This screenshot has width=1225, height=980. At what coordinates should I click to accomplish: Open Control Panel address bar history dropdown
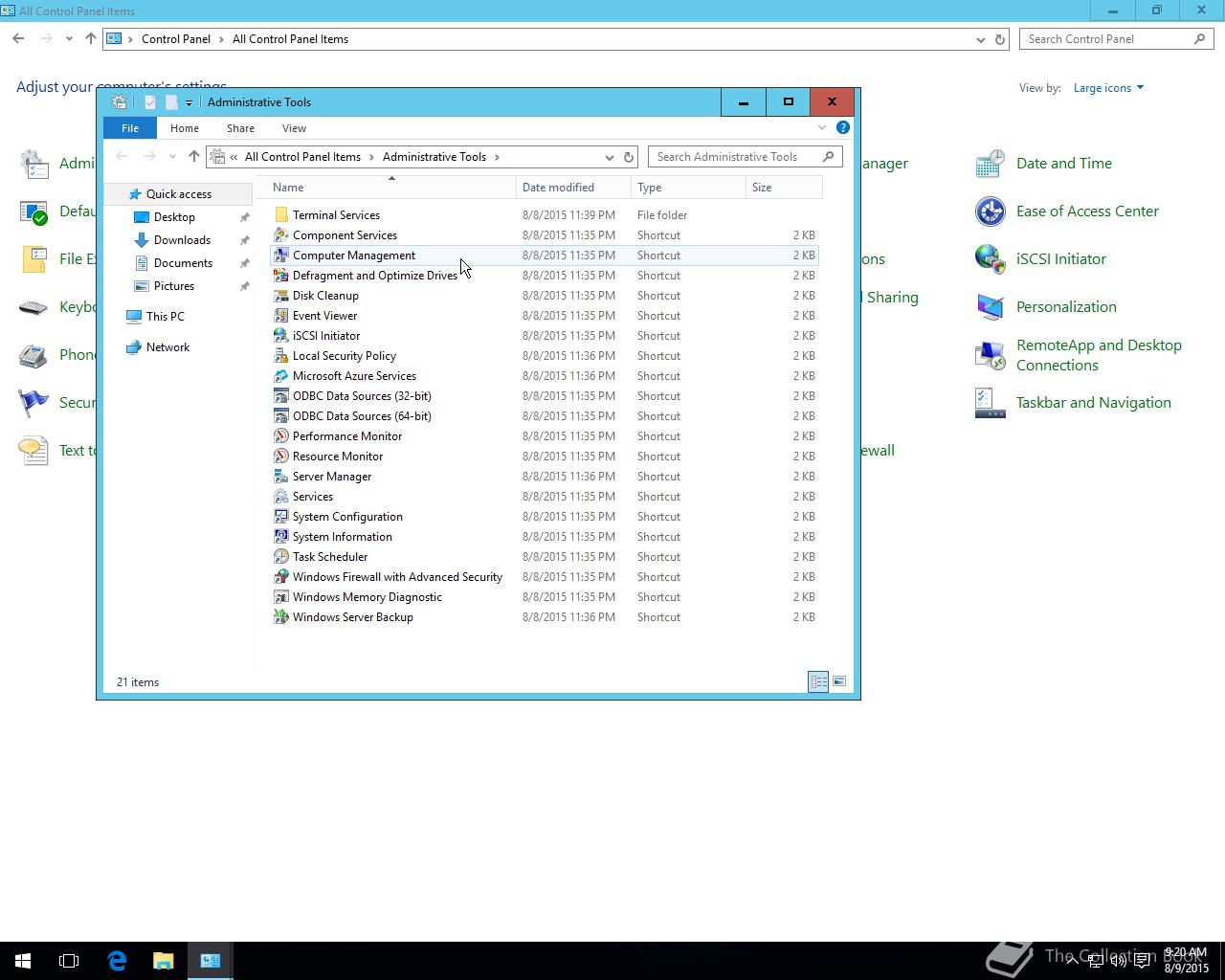tap(980, 39)
